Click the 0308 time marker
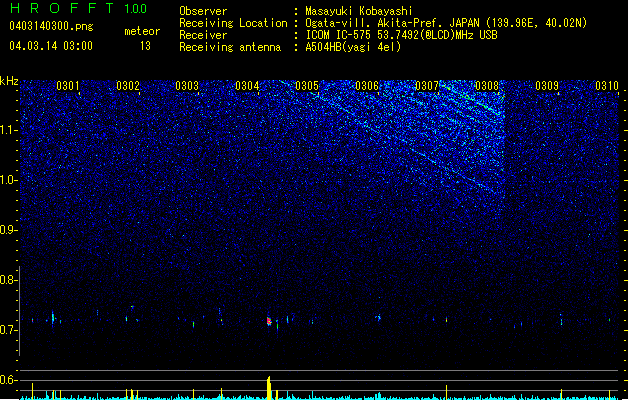 (x=487, y=86)
